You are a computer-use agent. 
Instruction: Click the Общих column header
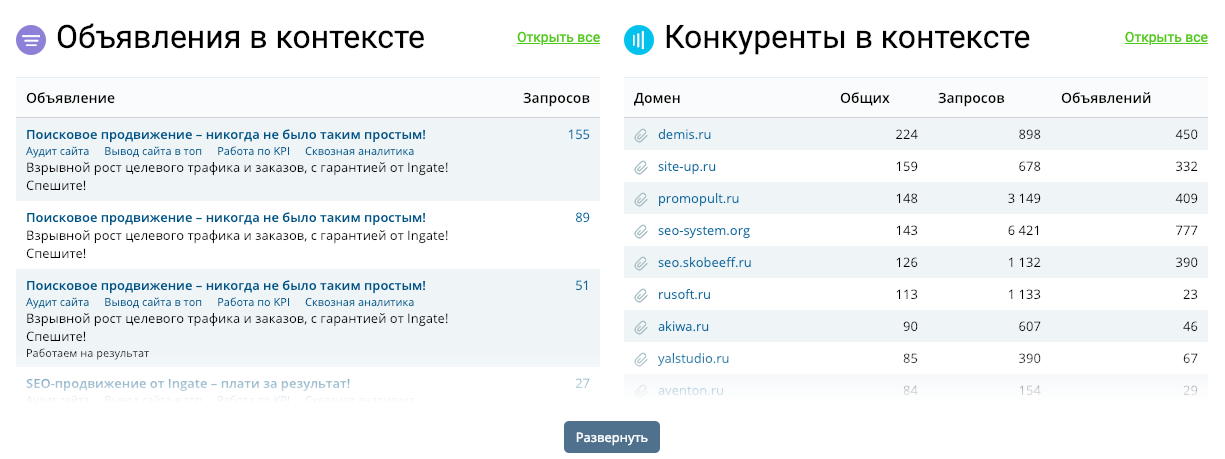click(x=865, y=98)
